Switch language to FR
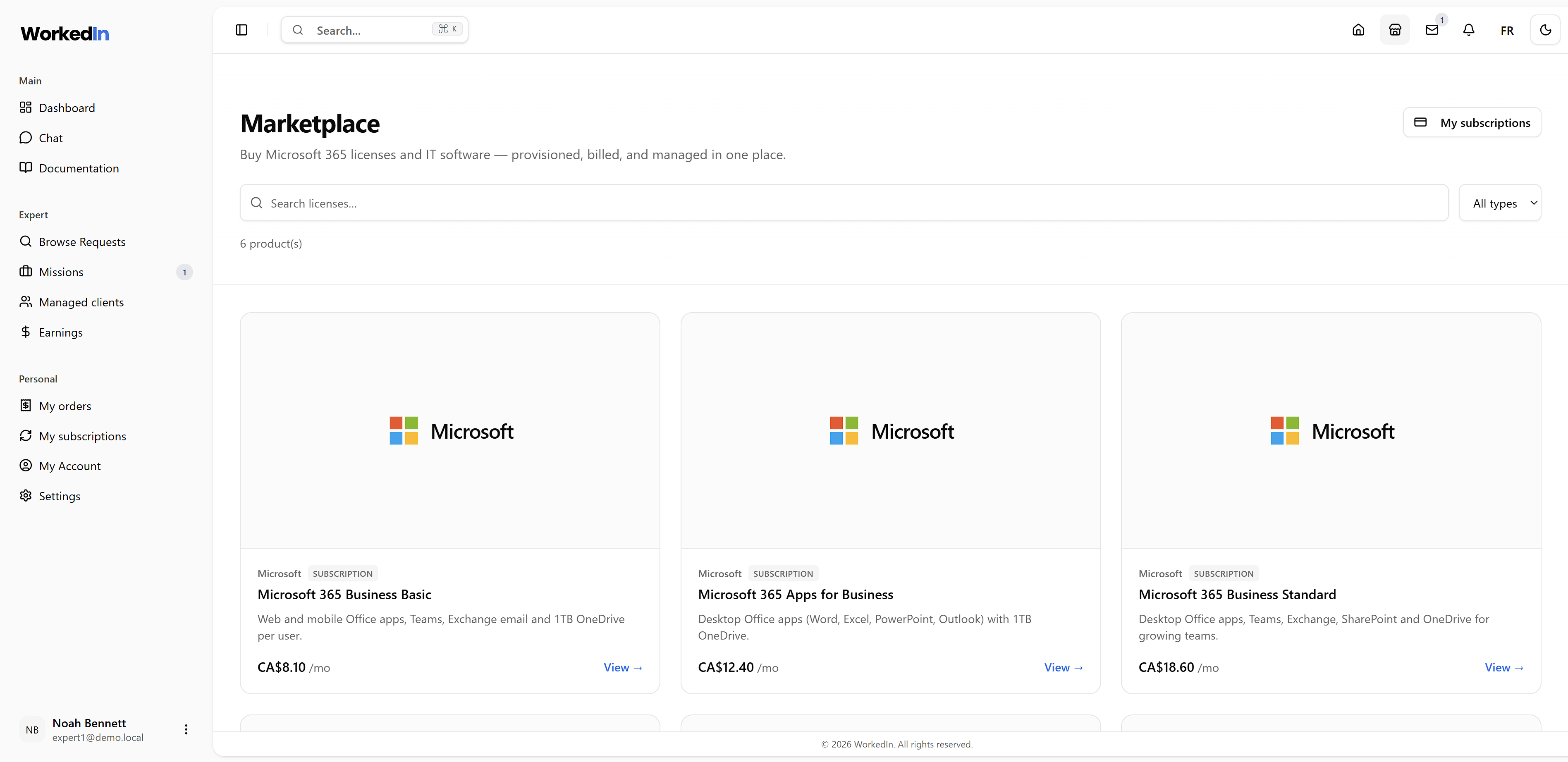 tap(1506, 31)
